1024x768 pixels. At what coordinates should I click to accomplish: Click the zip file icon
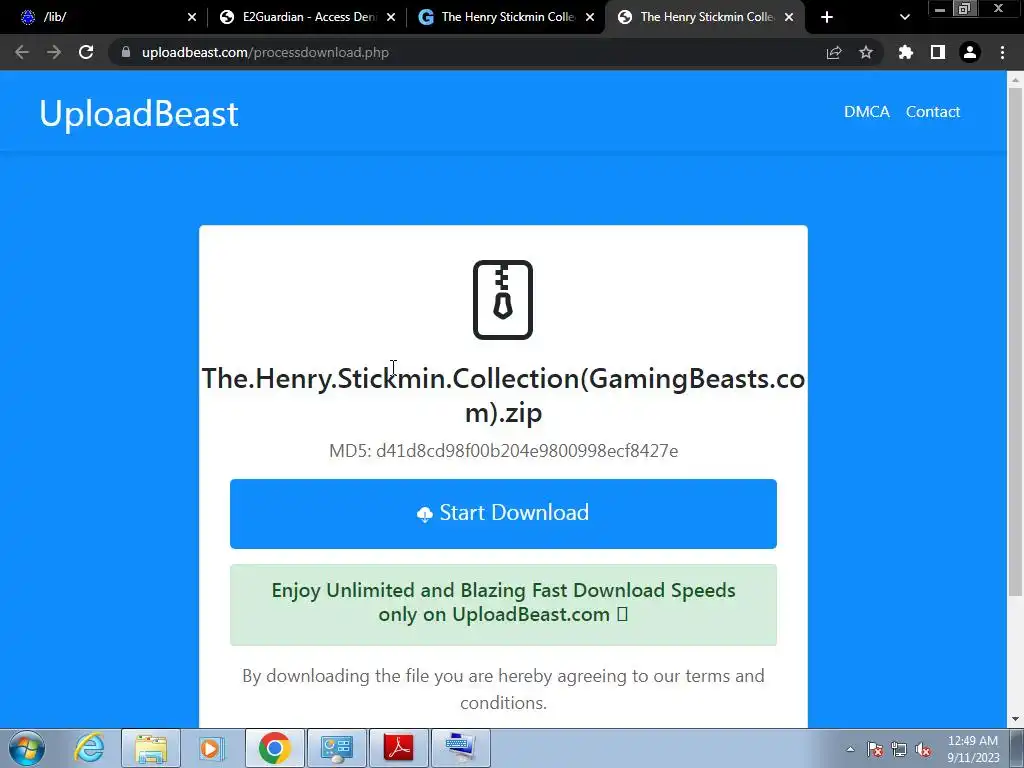[503, 300]
